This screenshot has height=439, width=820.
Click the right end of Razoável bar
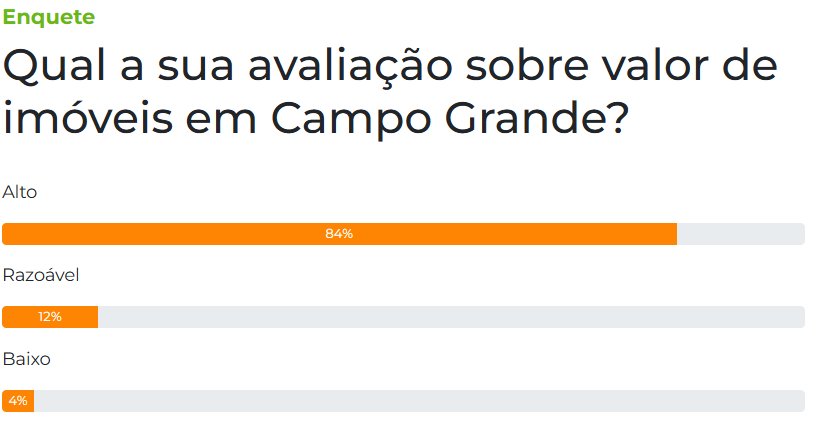[x=801, y=317]
